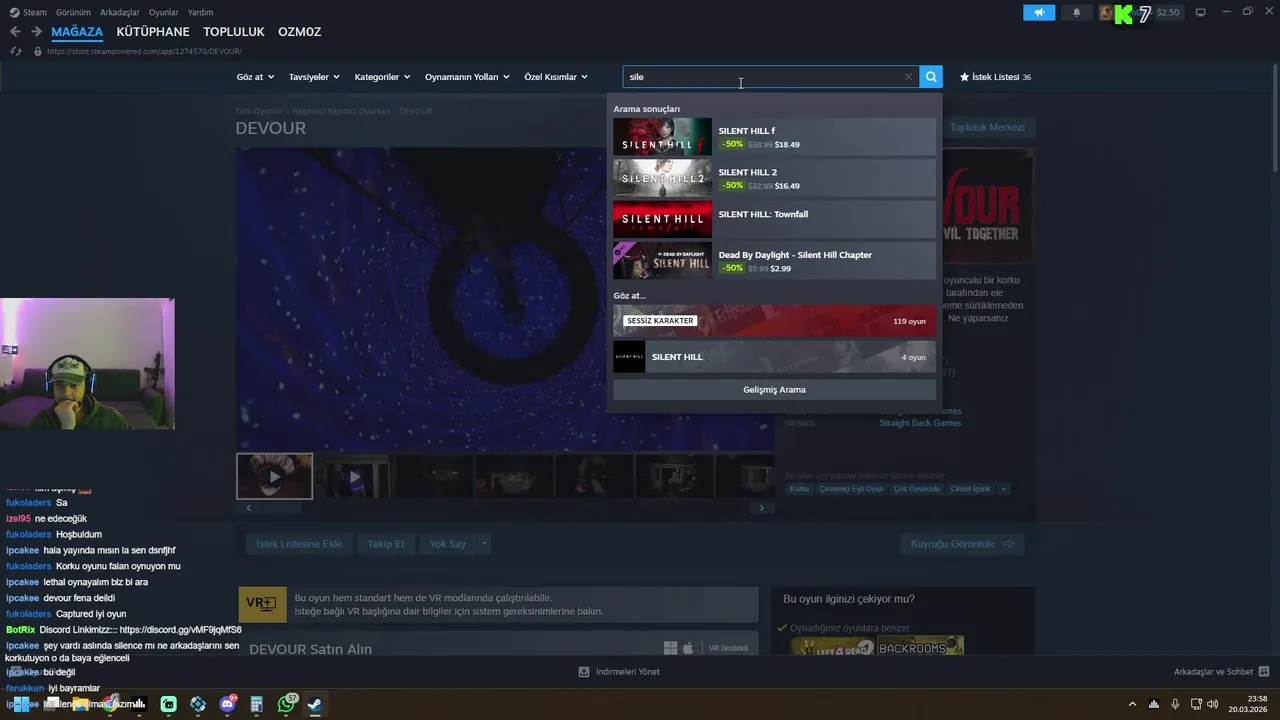Image resolution: width=1280 pixels, height=720 pixels.
Task: Click the page vertical scrollbar
Action: pos(1275,120)
